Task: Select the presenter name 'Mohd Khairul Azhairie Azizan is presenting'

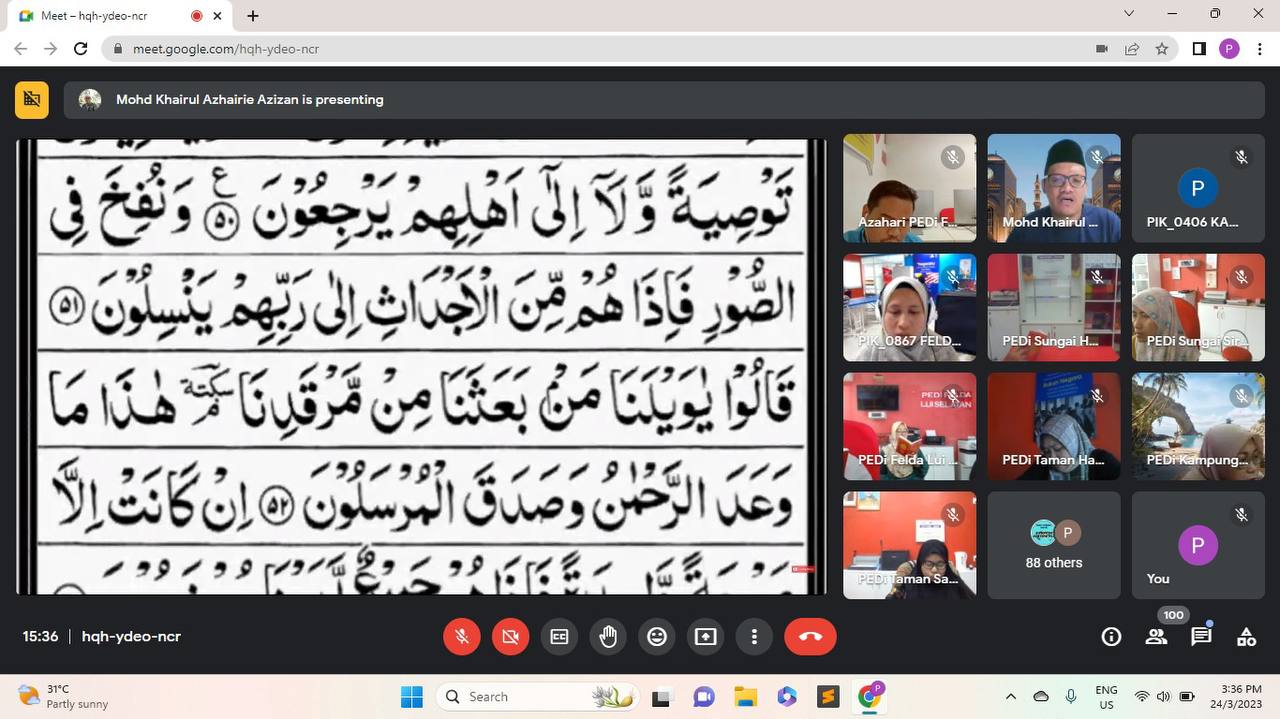Action: click(250, 100)
